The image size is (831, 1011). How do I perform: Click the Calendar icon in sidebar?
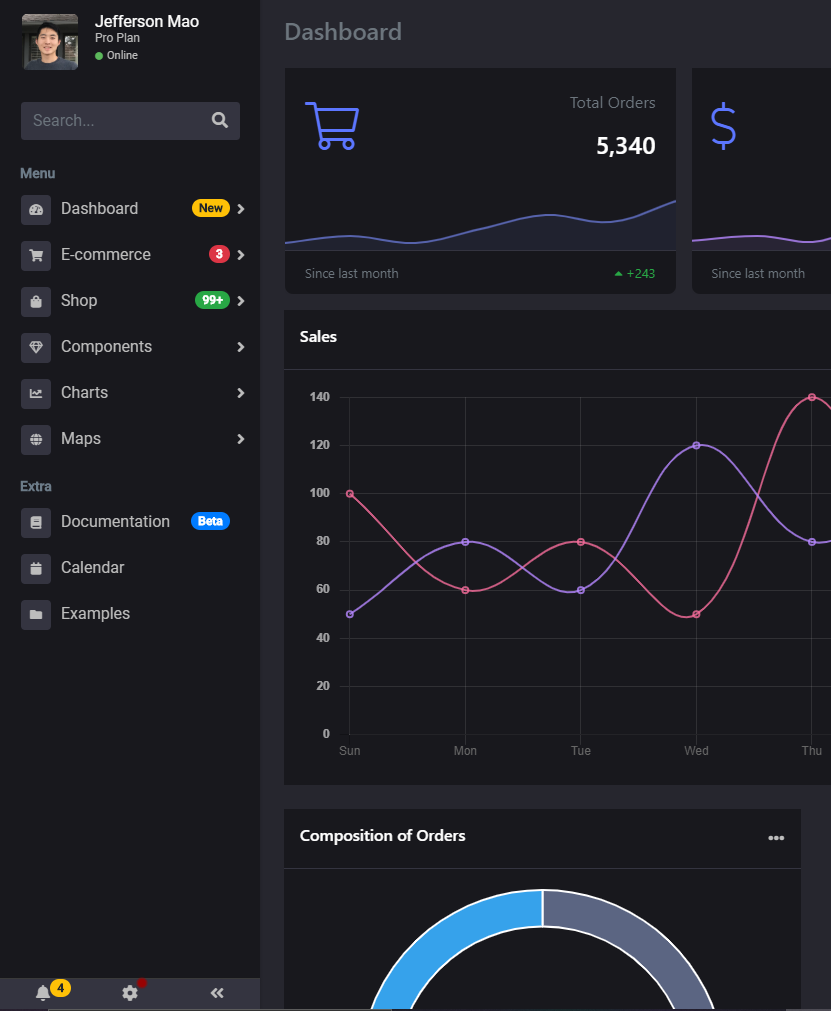tap(36, 568)
